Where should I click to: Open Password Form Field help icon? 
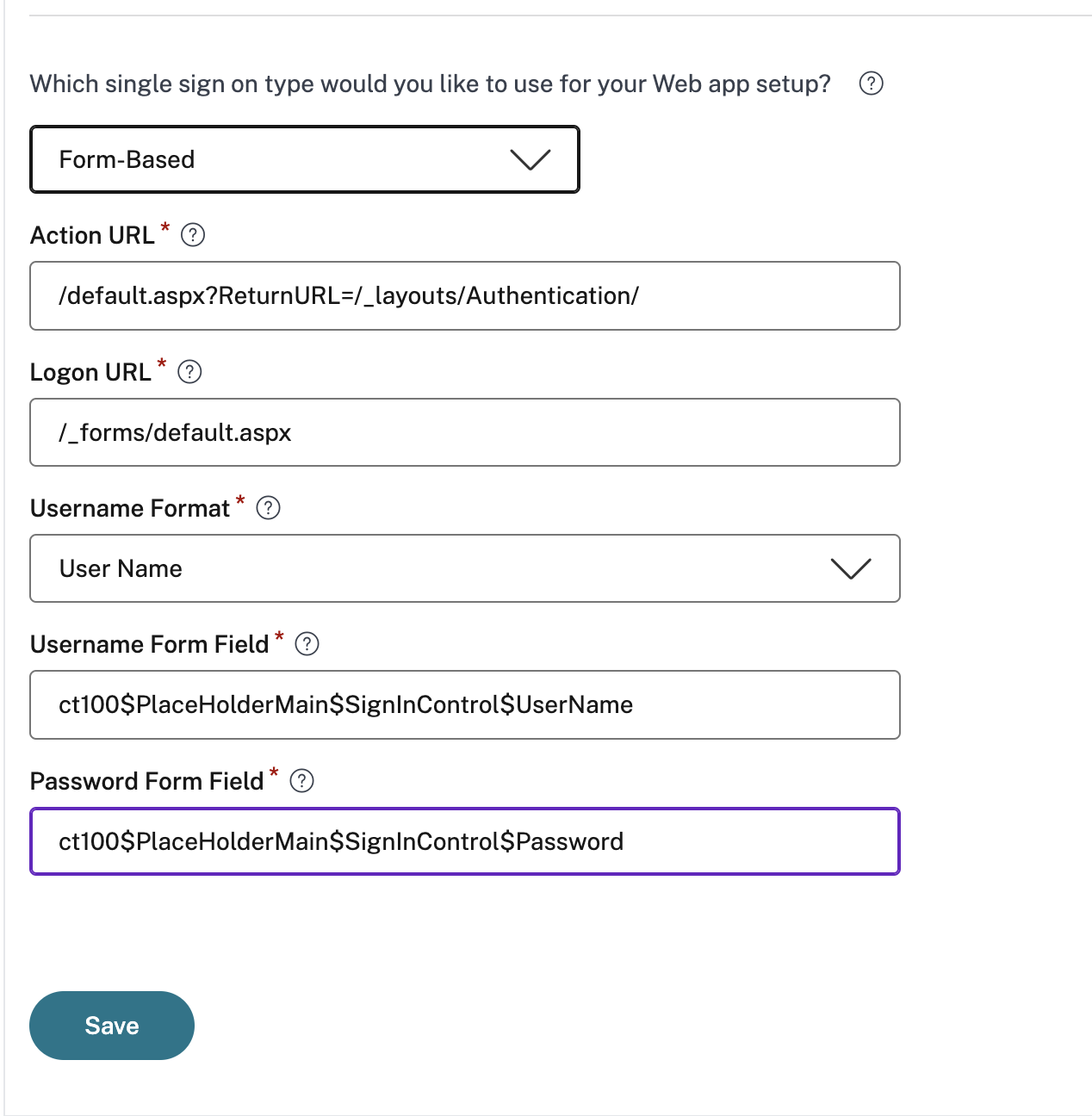302,781
